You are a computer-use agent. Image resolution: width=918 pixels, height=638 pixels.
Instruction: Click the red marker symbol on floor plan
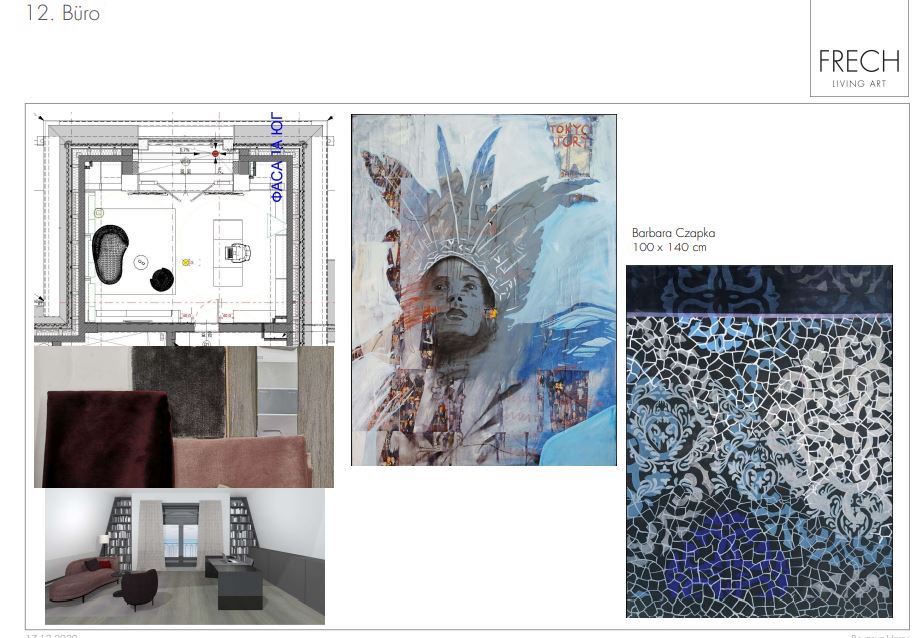tap(215, 153)
